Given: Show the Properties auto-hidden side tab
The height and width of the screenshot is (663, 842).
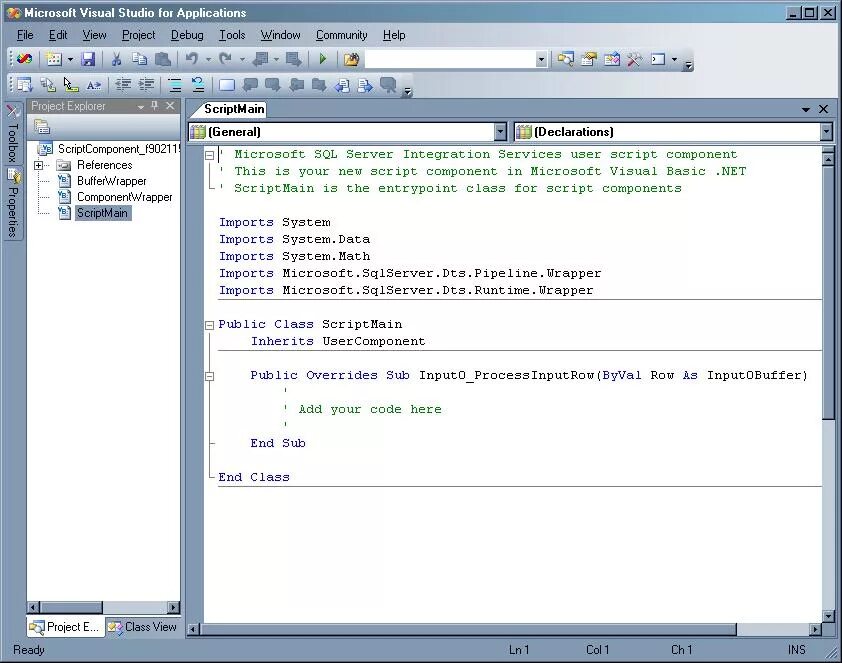Looking at the screenshot, I should click(13, 202).
